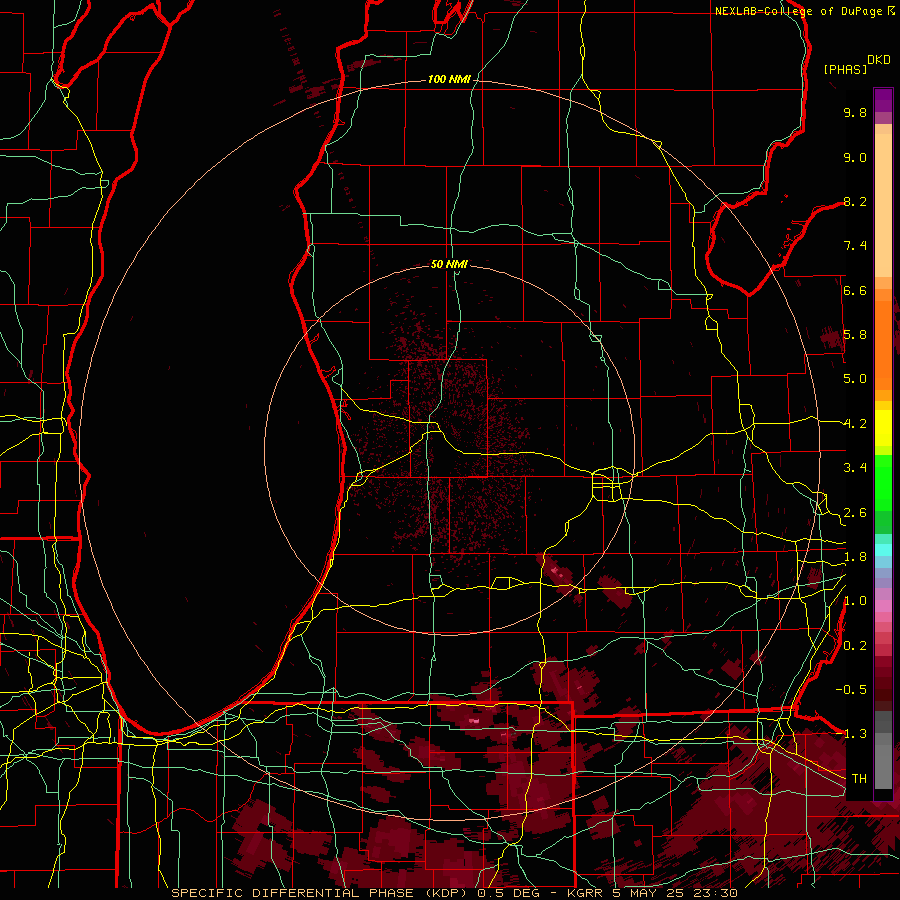Click the TH threshold label
The height and width of the screenshot is (900, 900).
[859, 779]
